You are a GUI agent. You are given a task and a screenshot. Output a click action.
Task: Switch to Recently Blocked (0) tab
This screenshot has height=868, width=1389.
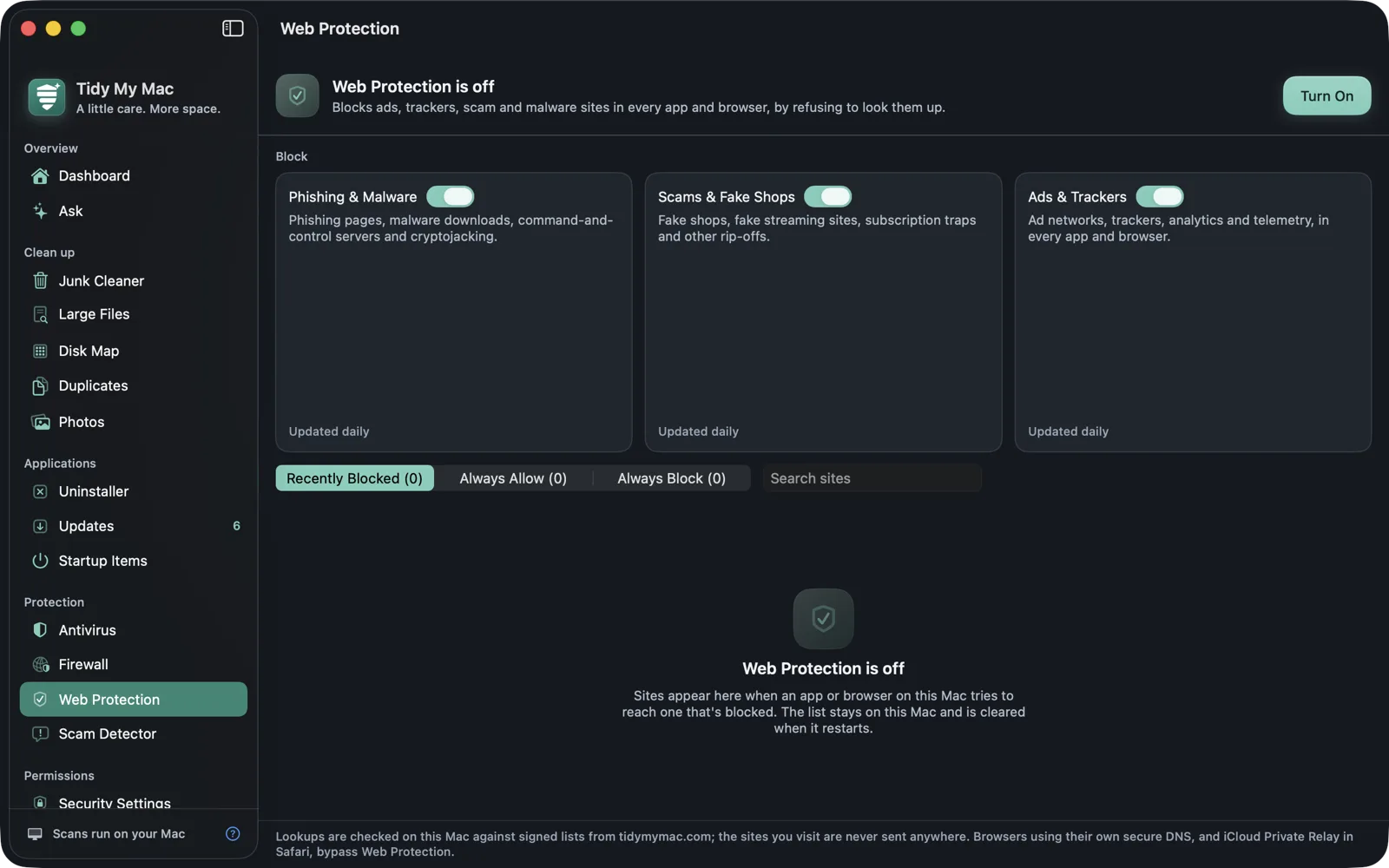click(354, 478)
